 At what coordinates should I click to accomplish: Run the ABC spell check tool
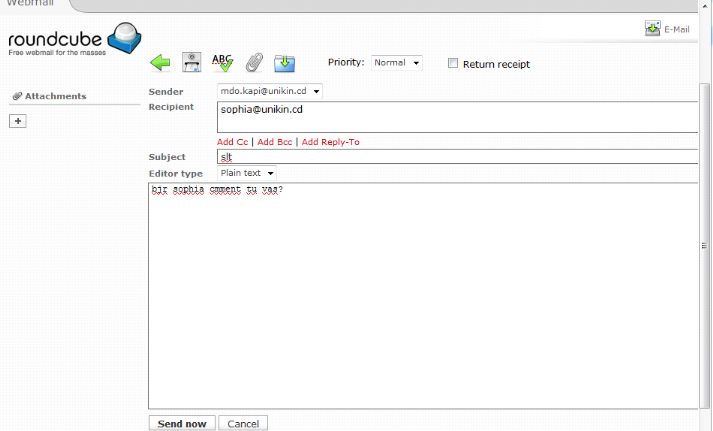(222, 63)
